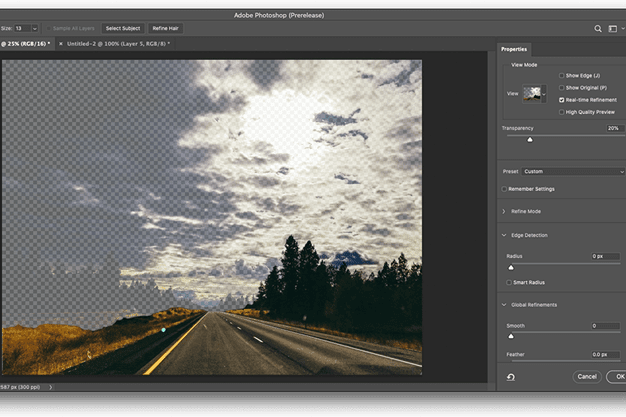This screenshot has height=417, width=626.
Task: Click the search magnifier icon in options bar
Action: pos(598,29)
